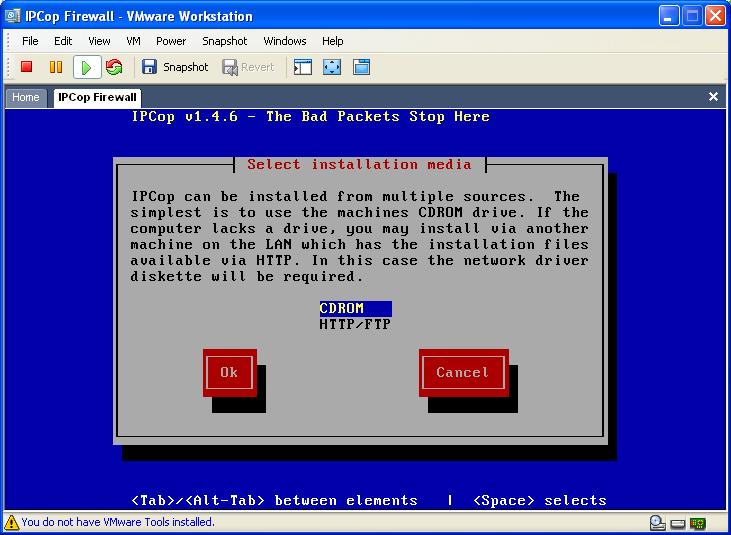Viewport: 731px width, 535px height.
Task: Open the File menu
Action: click(x=30, y=41)
